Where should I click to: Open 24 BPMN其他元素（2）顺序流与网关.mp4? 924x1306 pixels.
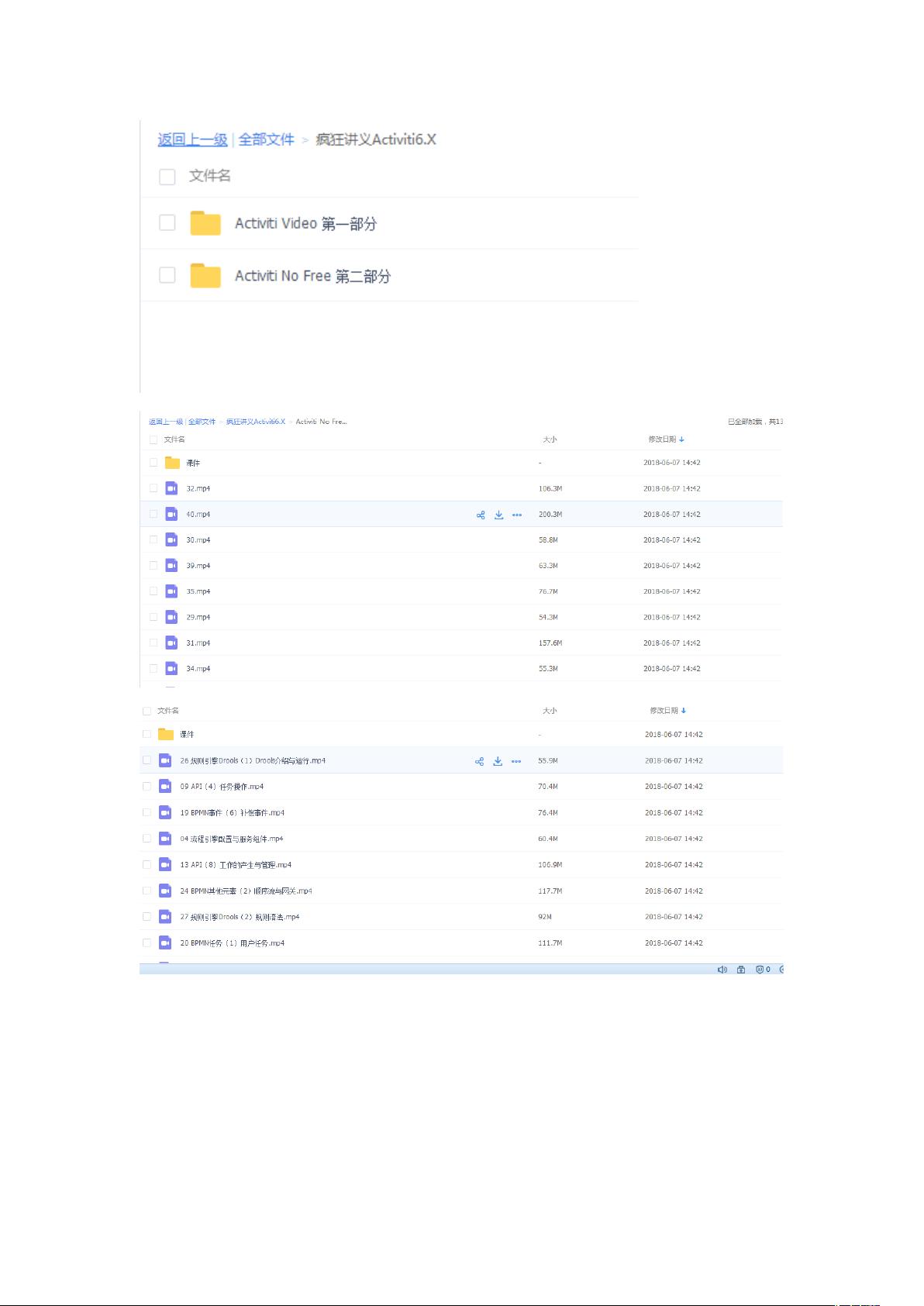pos(246,891)
